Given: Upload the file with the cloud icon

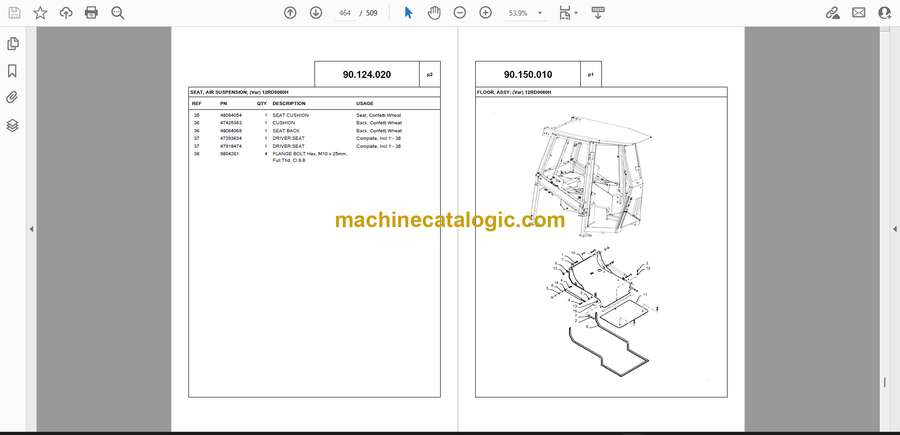Looking at the screenshot, I should tap(66, 13).
